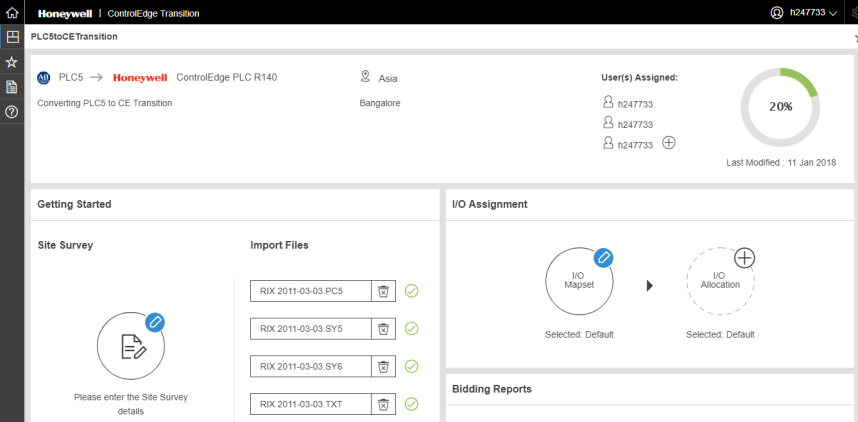The width and height of the screenshot is (858, 422).
Task: Select the RIX 2011-03-03.PC5 file field
Action: point(311,291)
